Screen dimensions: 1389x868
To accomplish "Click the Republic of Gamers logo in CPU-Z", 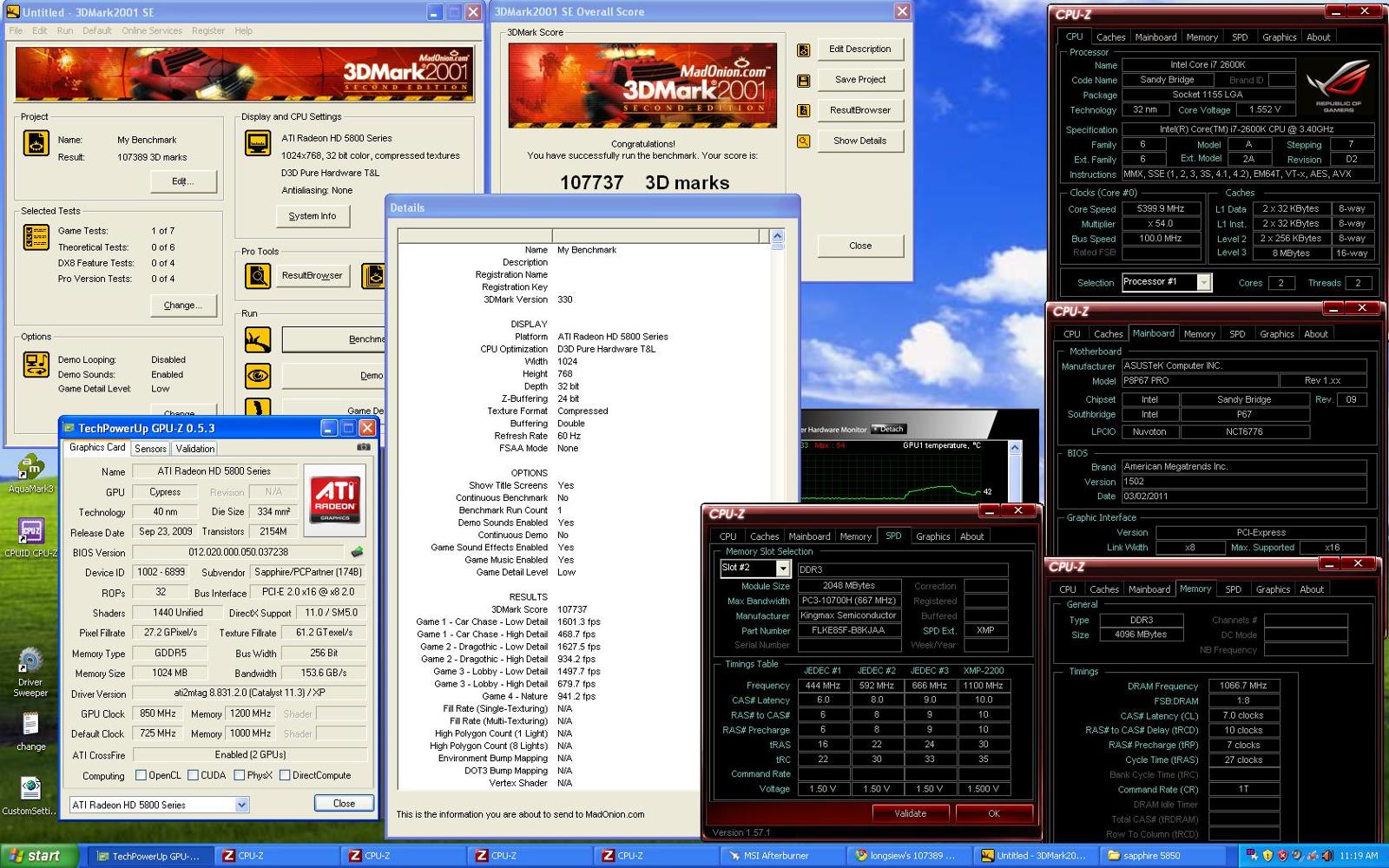I will coord(1338,87).
